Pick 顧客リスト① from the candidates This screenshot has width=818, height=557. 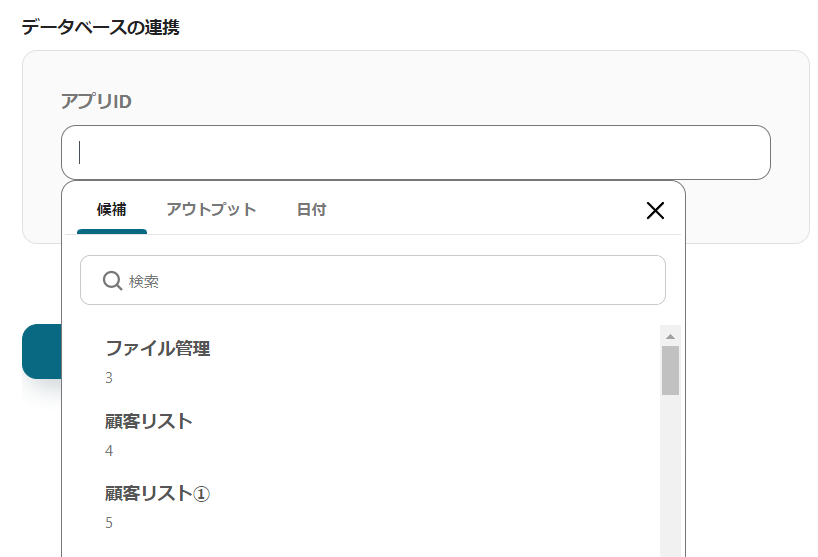click(157, 494)
